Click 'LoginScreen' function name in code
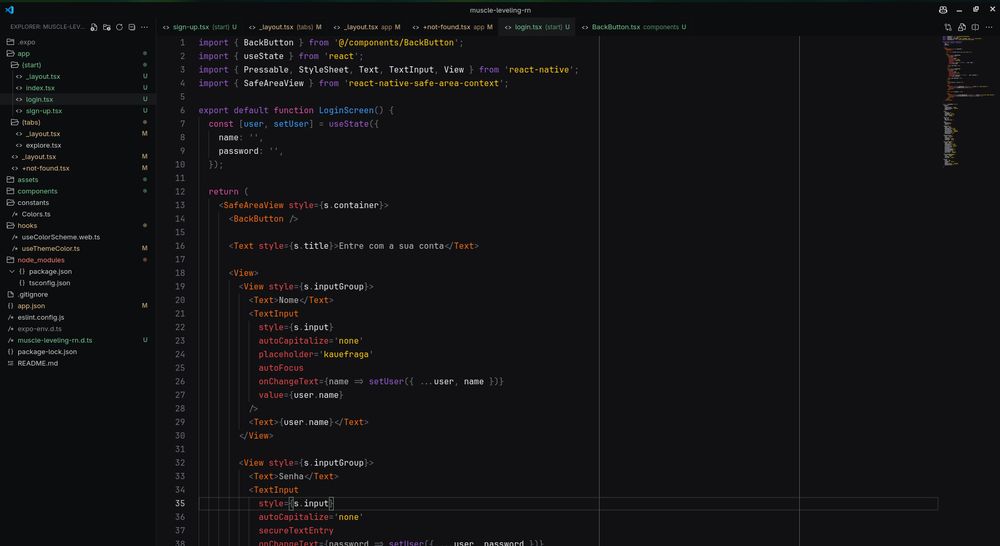Image resolution: width=1000 pixels, height=546 pixels. [x=346, y=110]
